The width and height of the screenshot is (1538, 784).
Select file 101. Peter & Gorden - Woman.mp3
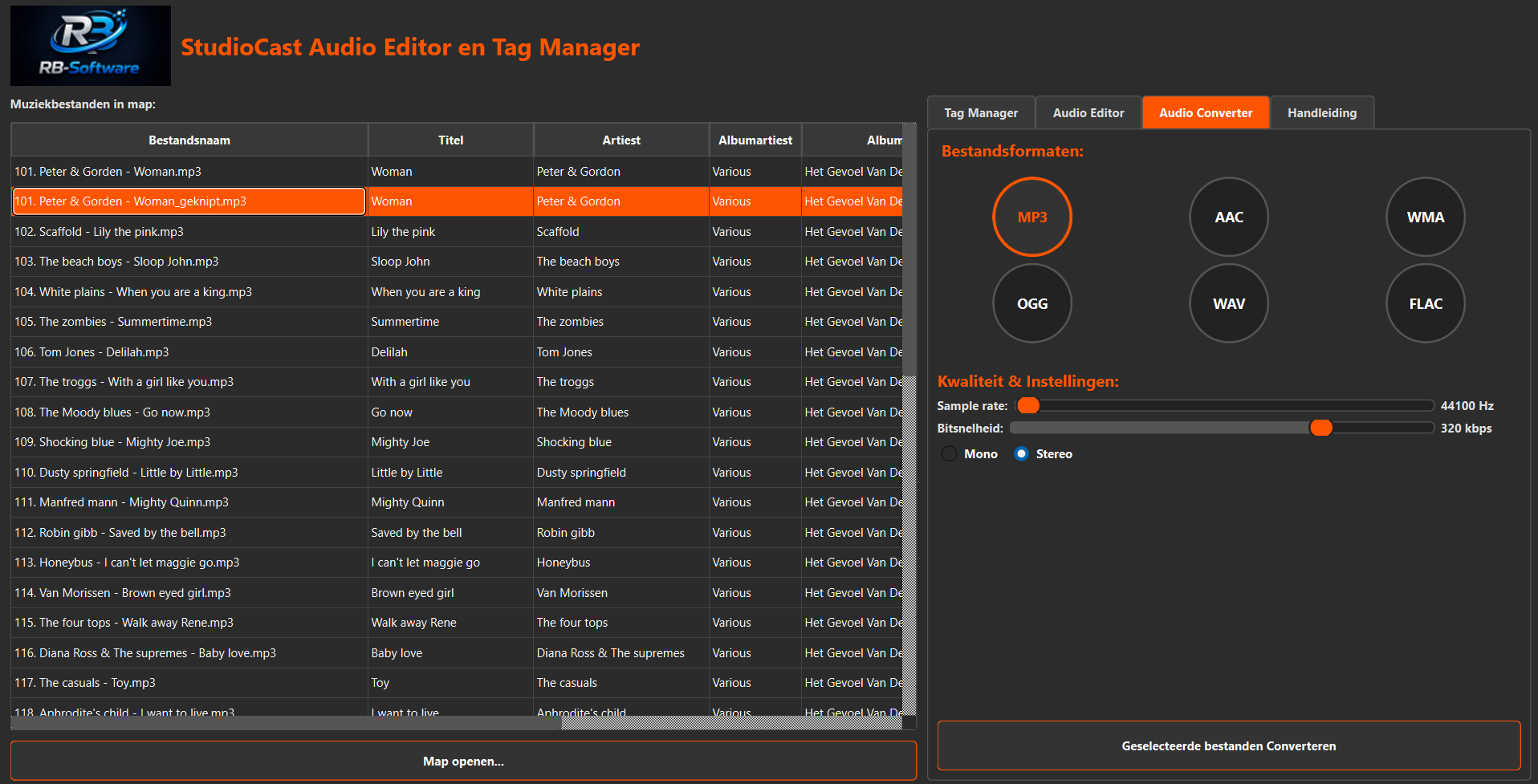tap(189, 171)
